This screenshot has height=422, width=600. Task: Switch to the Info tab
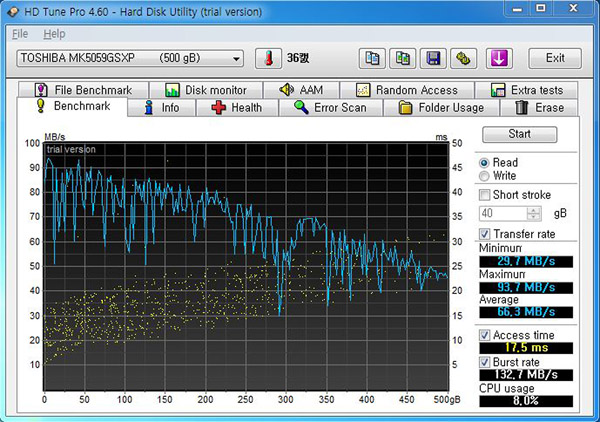click(161, 108)
